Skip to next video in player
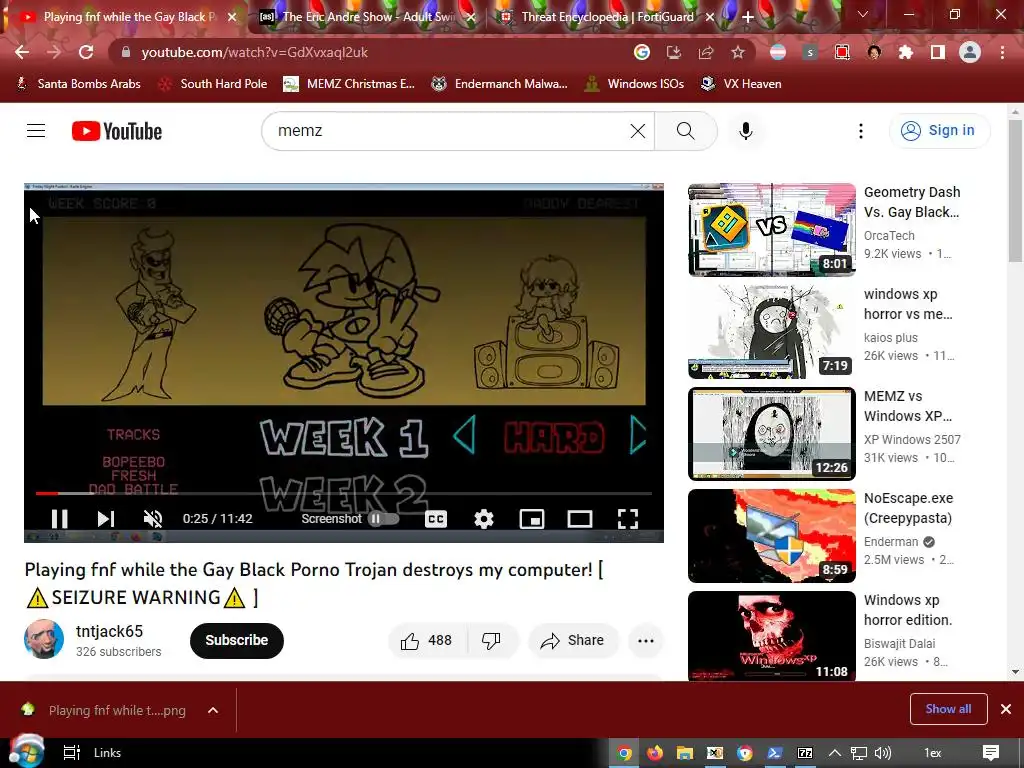The width and height of the screenshot is (1024, 768). (106, 519)
